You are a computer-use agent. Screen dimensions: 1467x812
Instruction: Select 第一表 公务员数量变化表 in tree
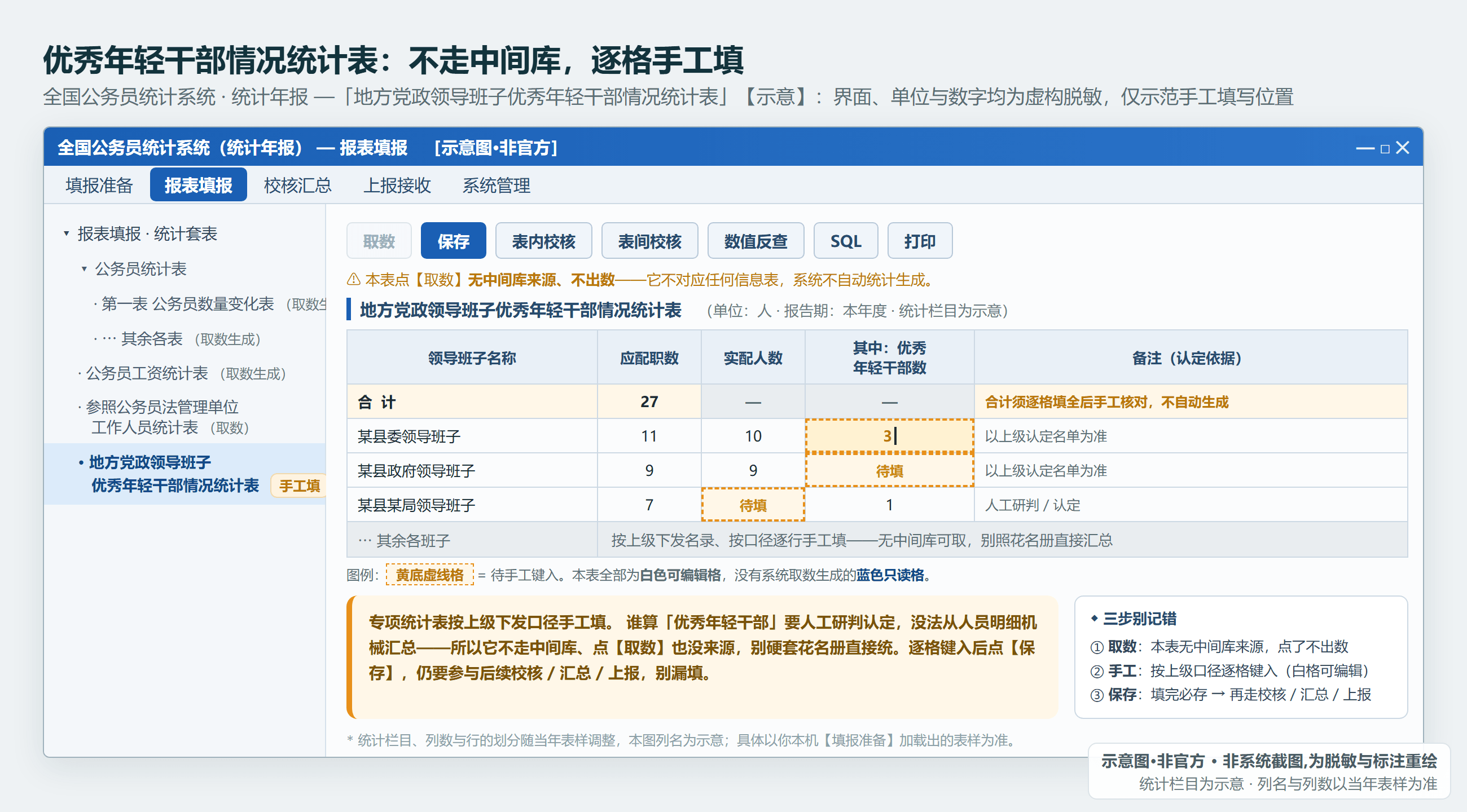click(208, 304)
